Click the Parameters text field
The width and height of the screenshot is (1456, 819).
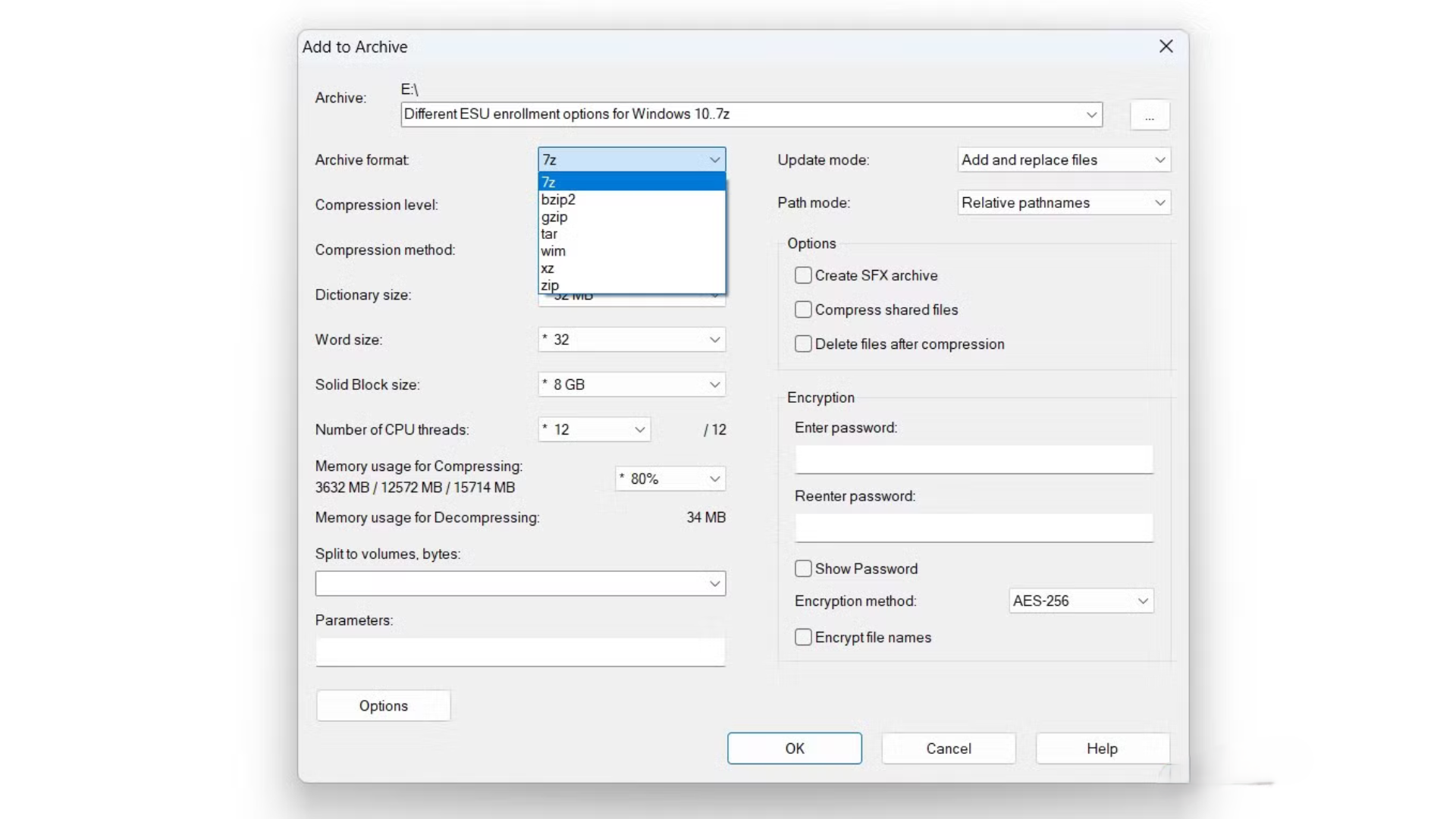[x=519, y=651]
